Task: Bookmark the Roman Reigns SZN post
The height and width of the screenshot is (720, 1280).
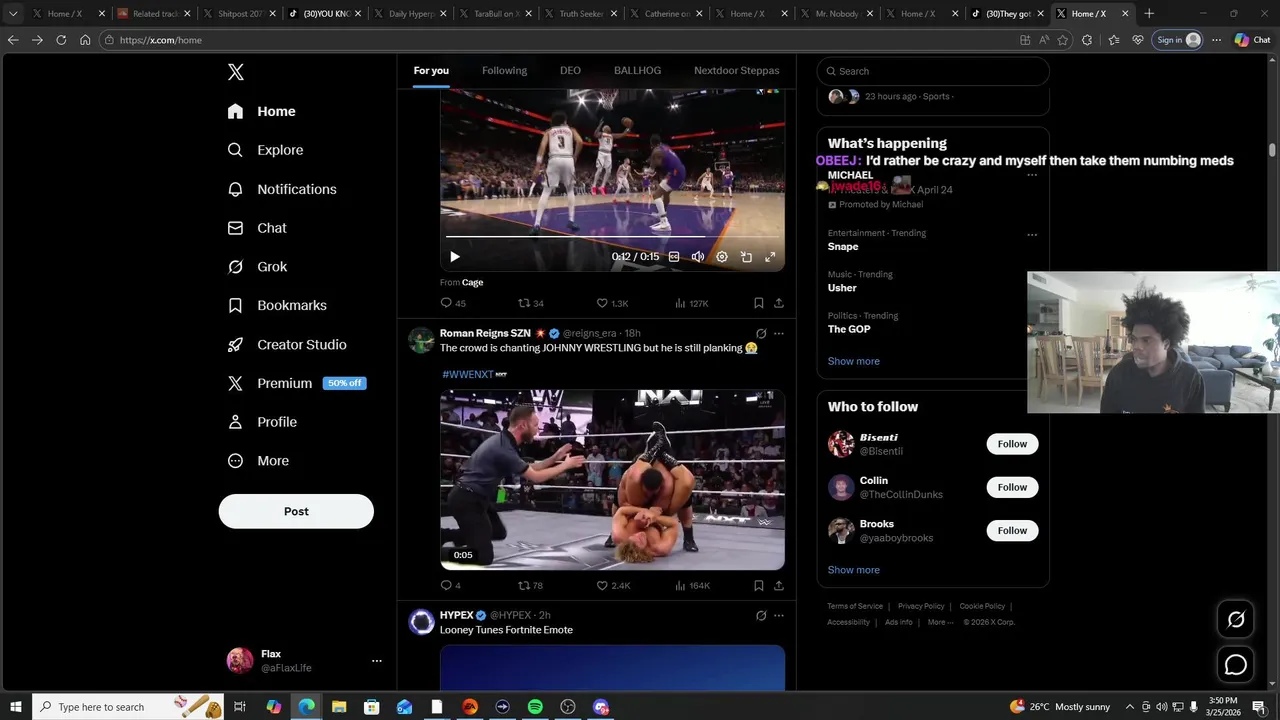Action: click(759, 586)
